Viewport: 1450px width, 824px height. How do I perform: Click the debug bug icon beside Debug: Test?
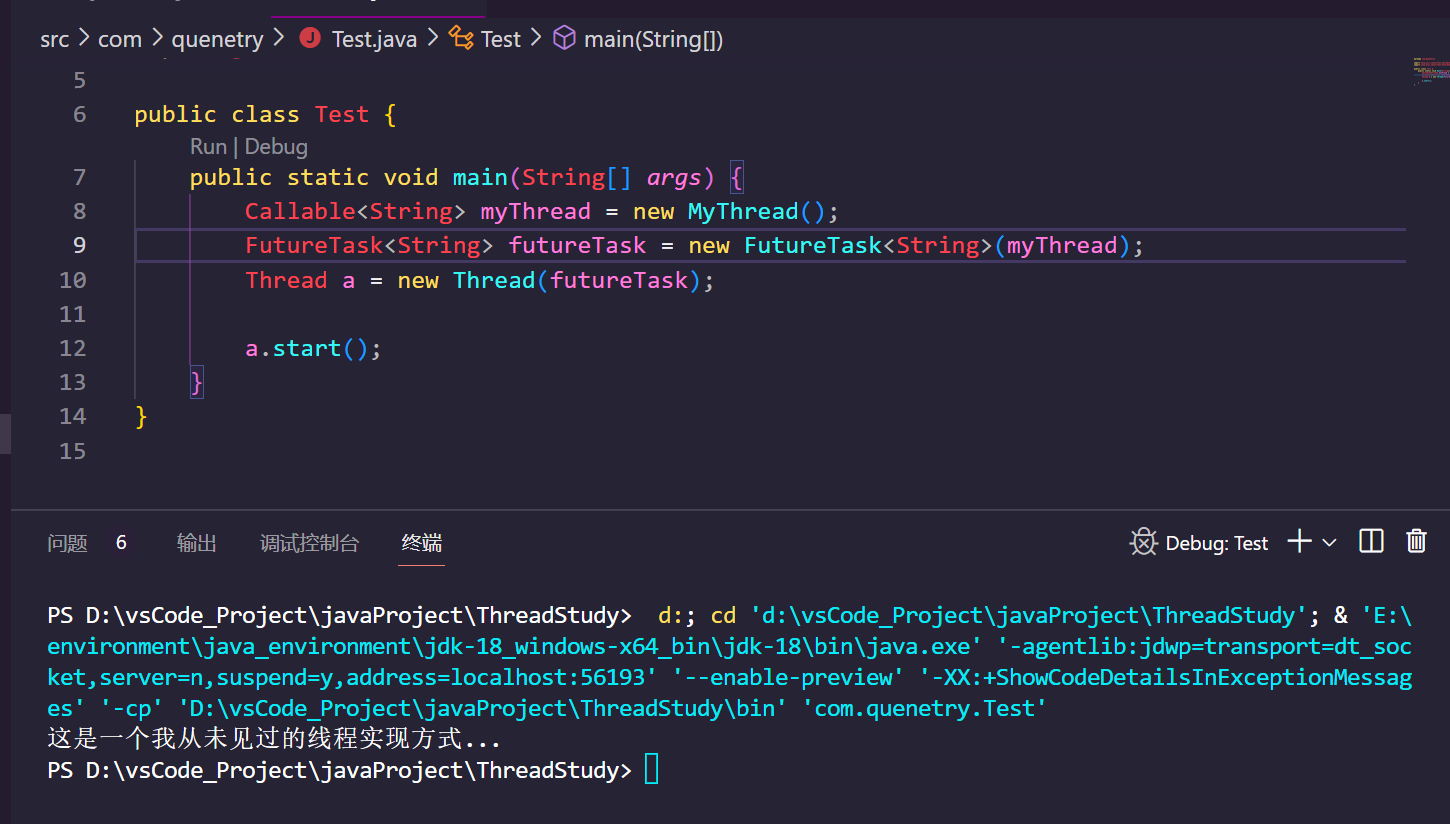tap(1143, 543)
